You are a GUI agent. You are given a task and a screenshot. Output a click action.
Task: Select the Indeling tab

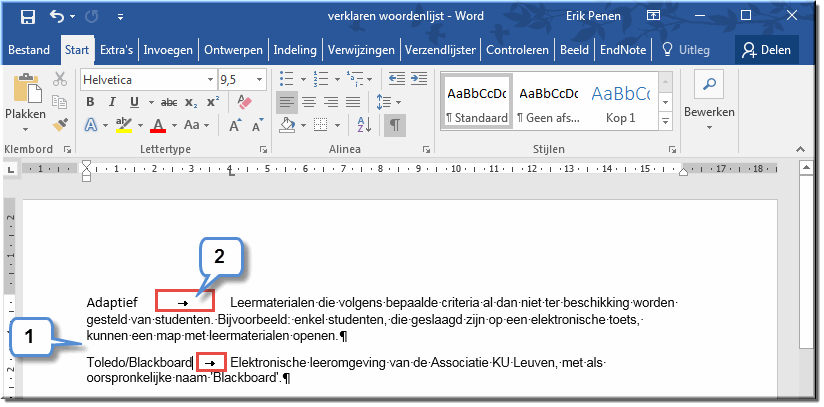295,50
